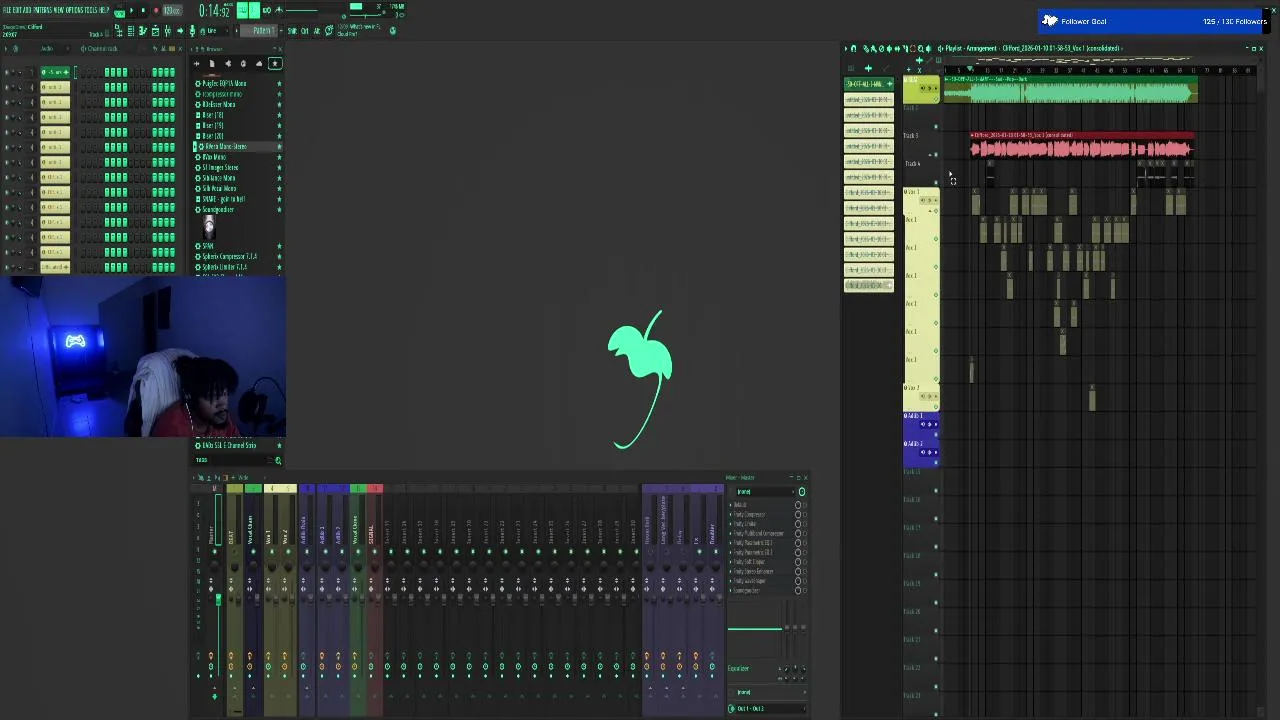Viewport: 1280px width, 720px height.
Task: Toggle the Pattern/Song mode switch
Action: pos(119,13)
